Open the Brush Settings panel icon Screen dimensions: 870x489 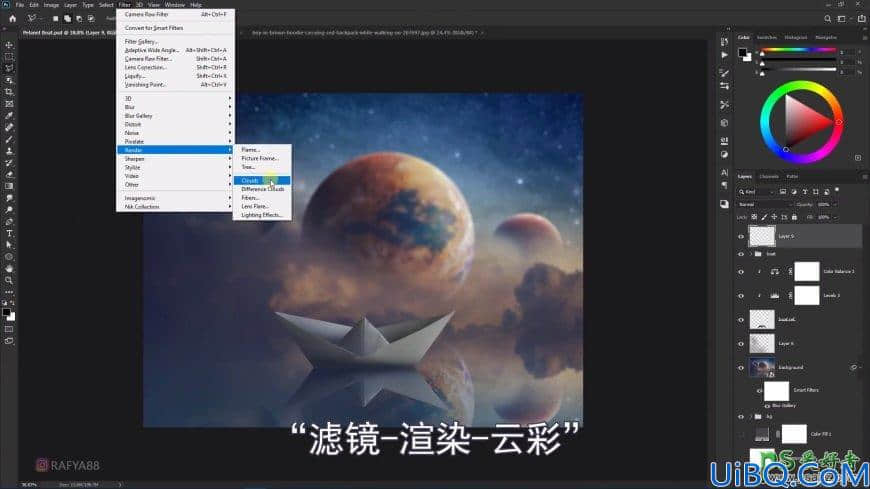(724, 73)
